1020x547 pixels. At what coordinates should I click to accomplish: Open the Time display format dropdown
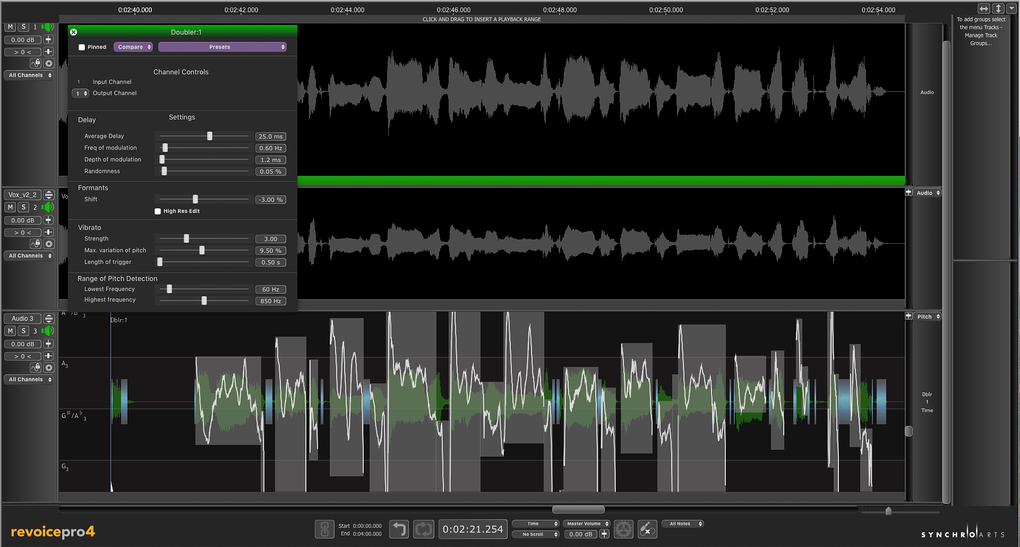click(535, 524)
